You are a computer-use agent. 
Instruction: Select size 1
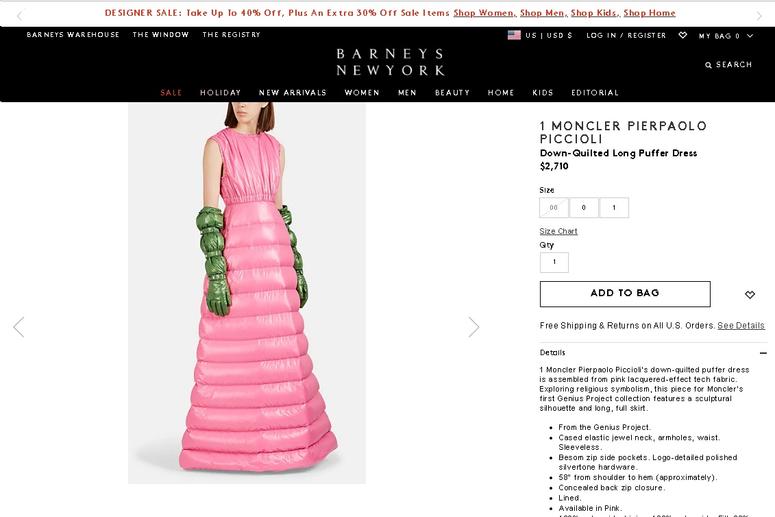click(x=614, y=208)
